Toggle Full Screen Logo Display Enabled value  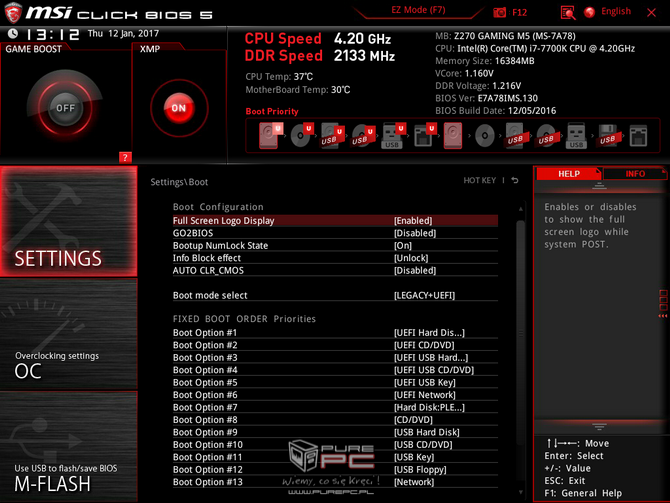(413, 221)
